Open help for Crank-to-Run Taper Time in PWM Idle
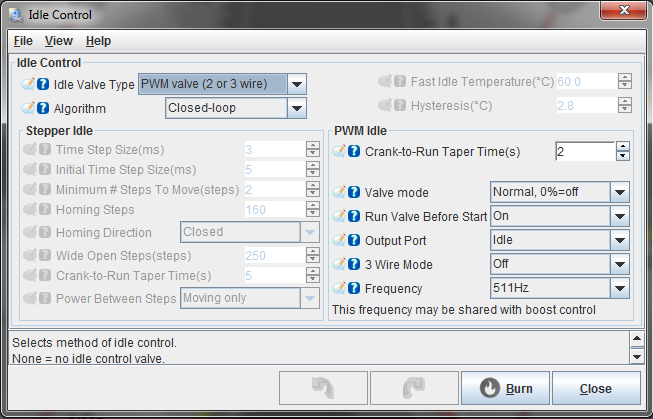This screenshot has height=419, width=653. pyautogui.click(x=354, y=151)
